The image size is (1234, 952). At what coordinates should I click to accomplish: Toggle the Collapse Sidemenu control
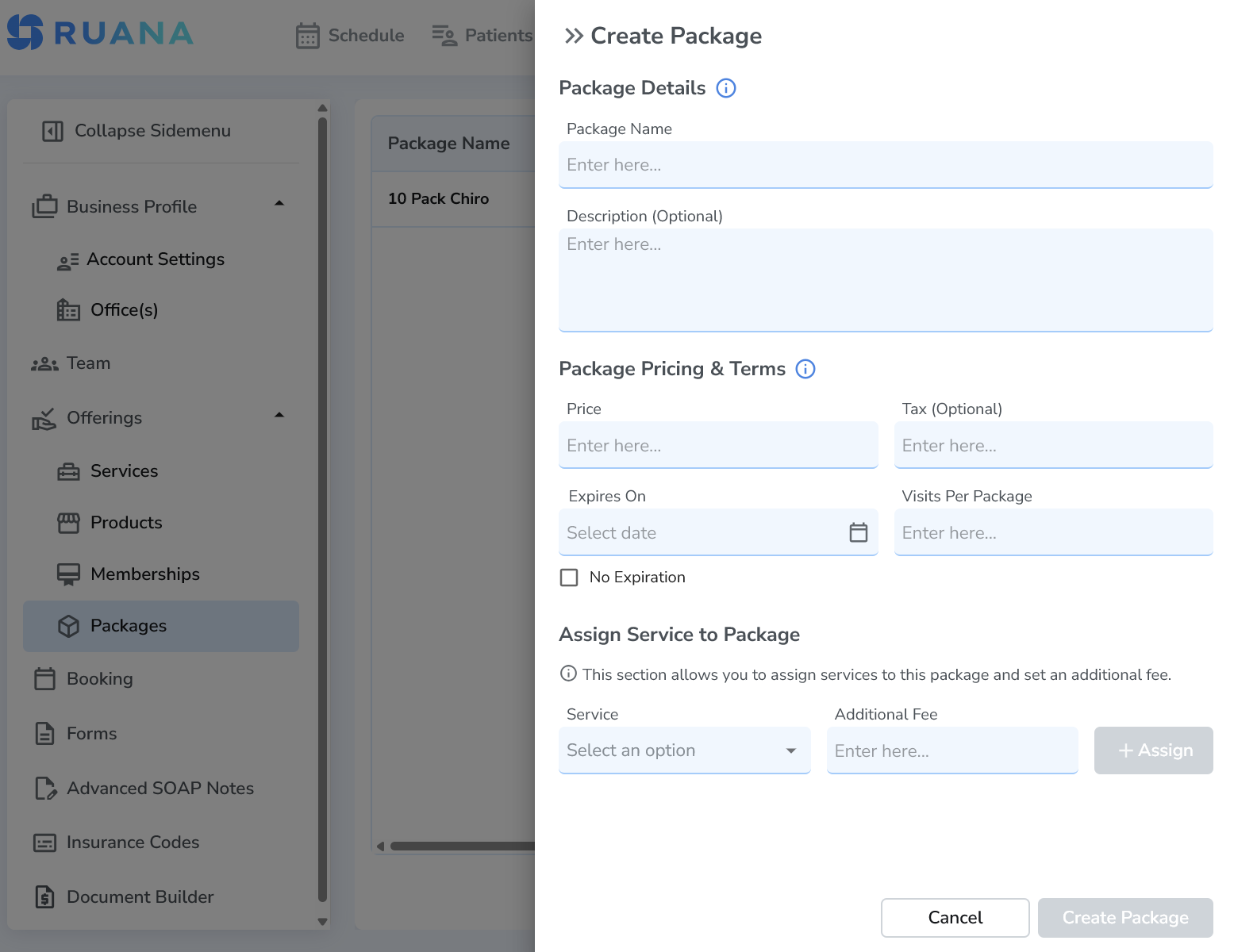[x=52, y=131]
